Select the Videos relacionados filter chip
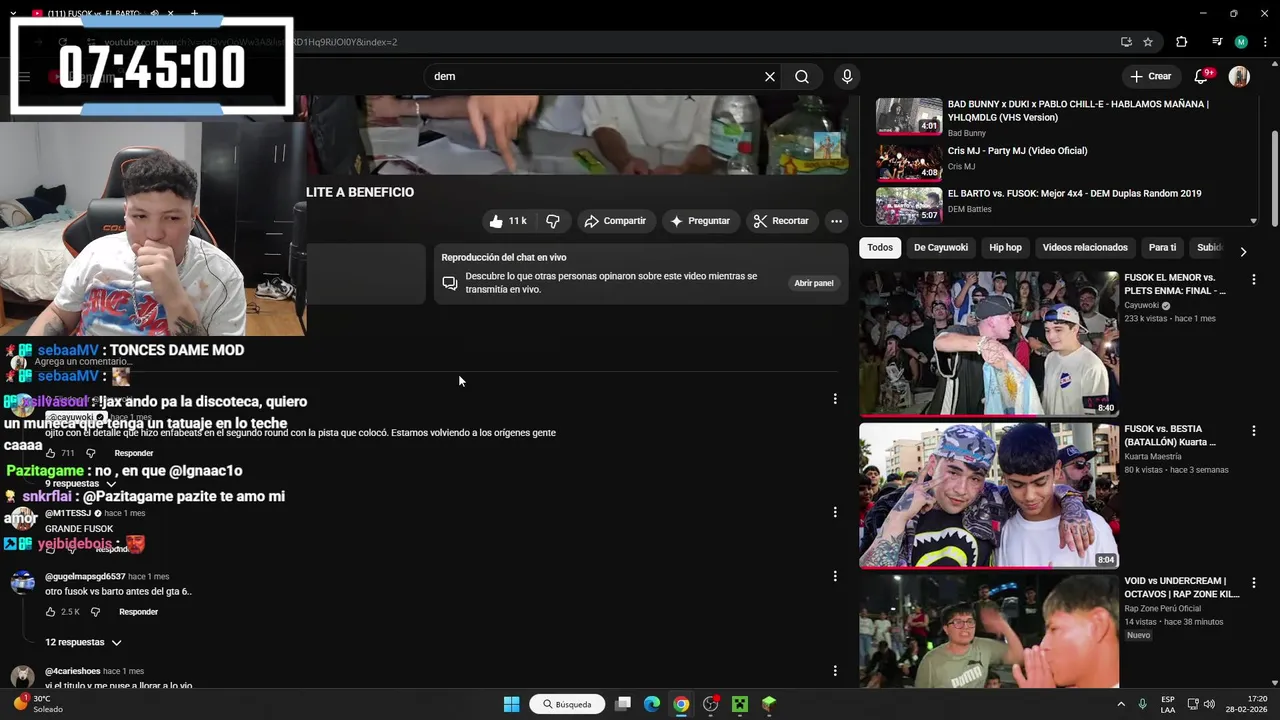Viewport: 1280px width, 720px height. click(1085, 247)
